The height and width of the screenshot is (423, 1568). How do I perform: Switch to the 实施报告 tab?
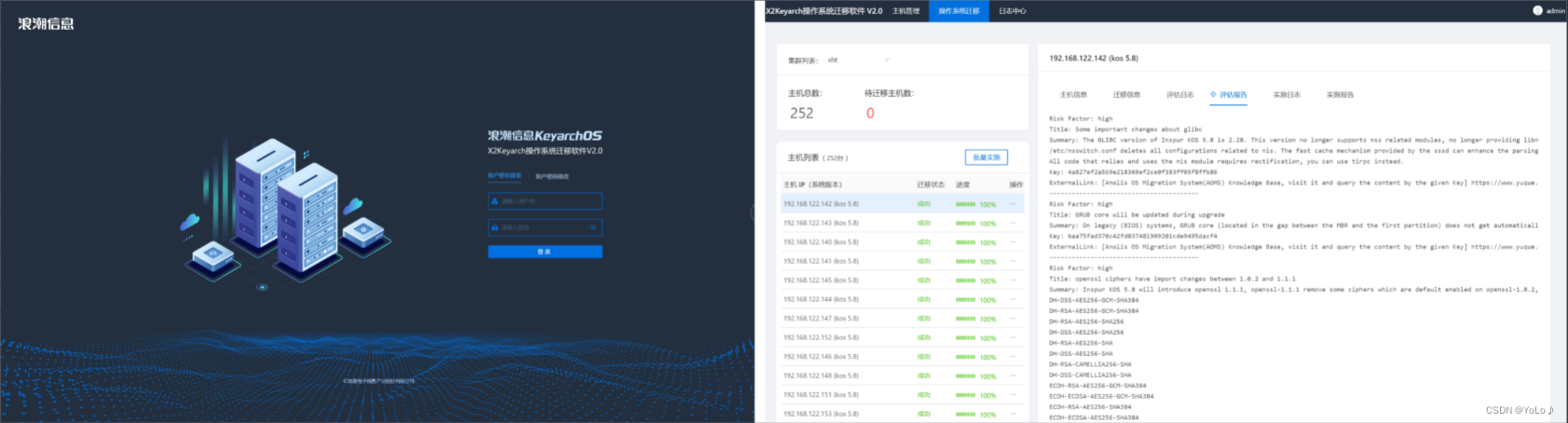pos(1340,95)
